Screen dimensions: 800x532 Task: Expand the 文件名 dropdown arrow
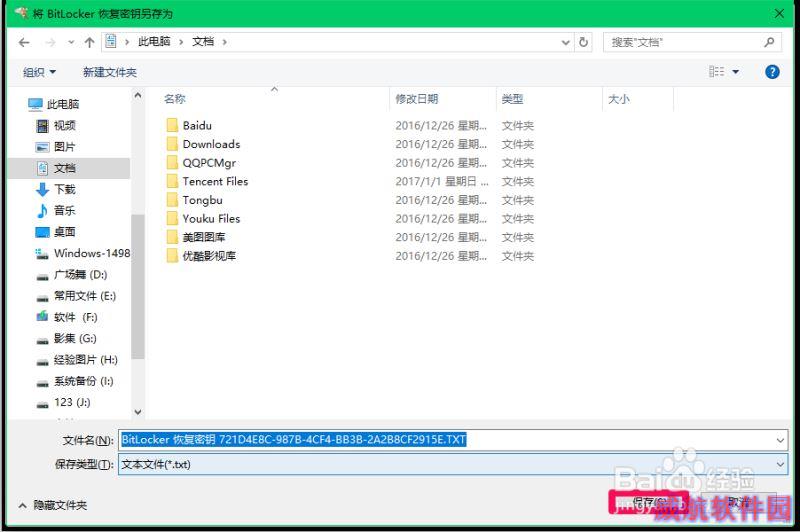point(780,440)
